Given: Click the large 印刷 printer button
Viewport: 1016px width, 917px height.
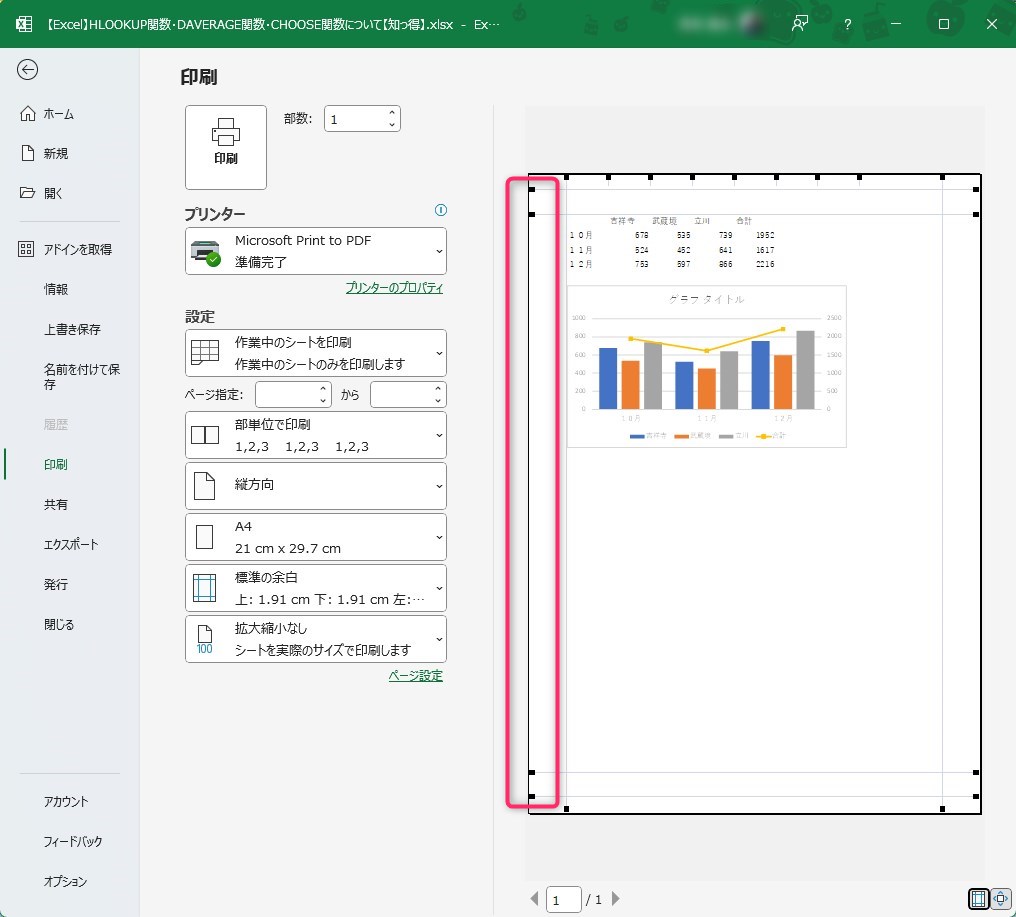Looking at the screenshot, I should [x=226, y=147].
